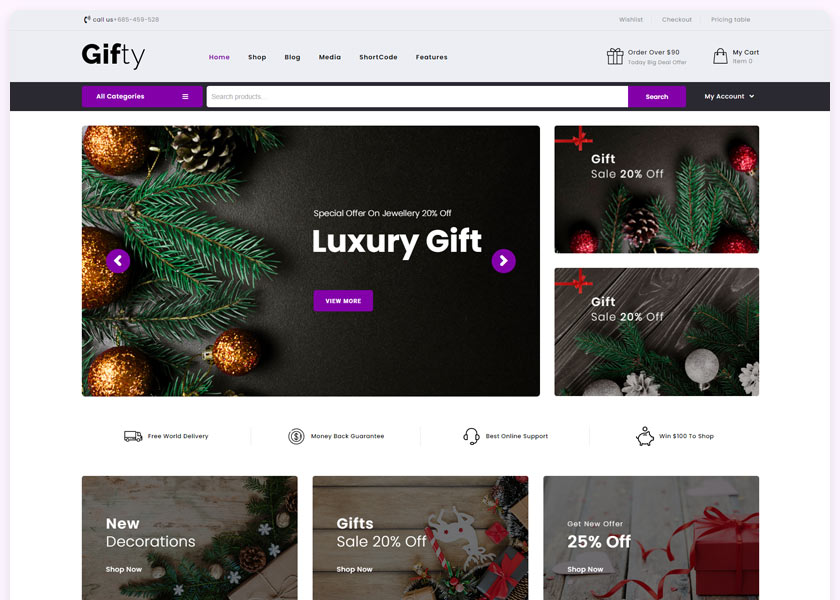This screenshot has height=600, width=840.
Task: Open the Wishlist link
Action: click(631, 19)
